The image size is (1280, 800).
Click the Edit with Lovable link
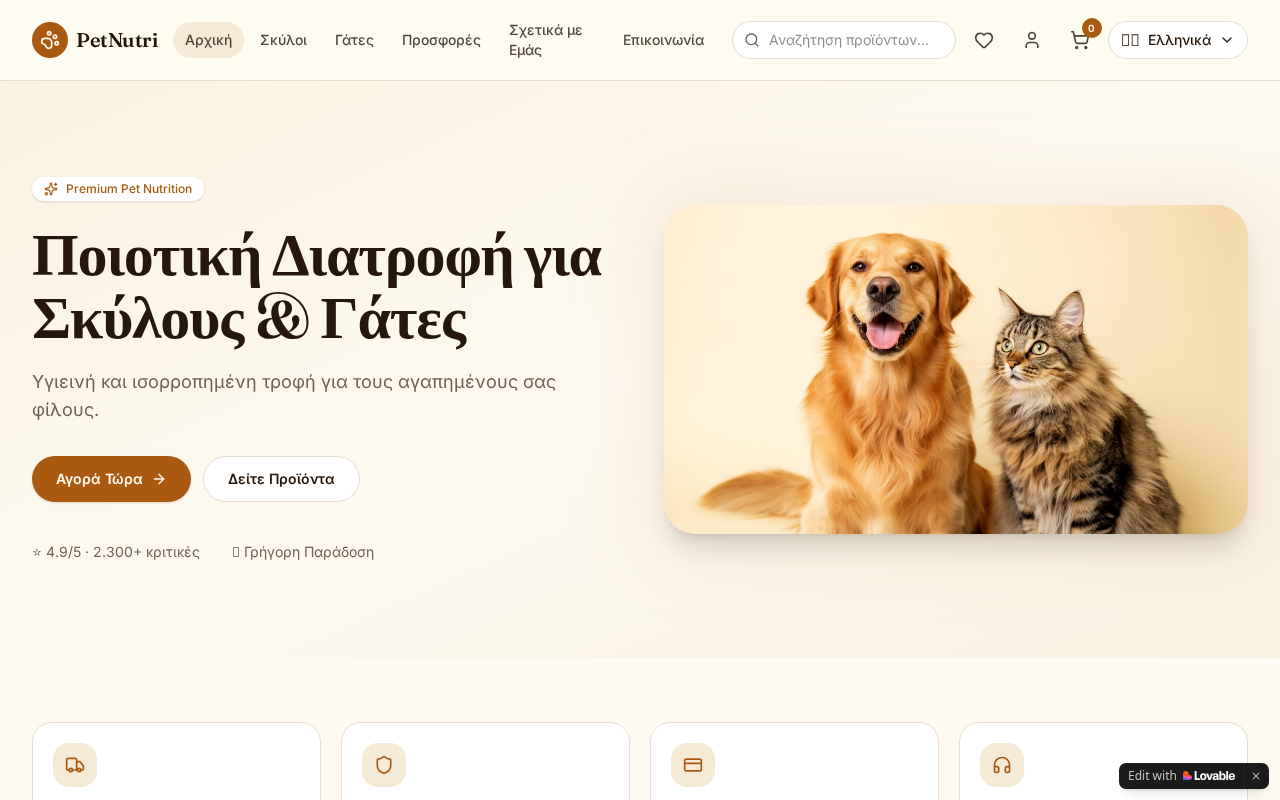coord(1181,776)
